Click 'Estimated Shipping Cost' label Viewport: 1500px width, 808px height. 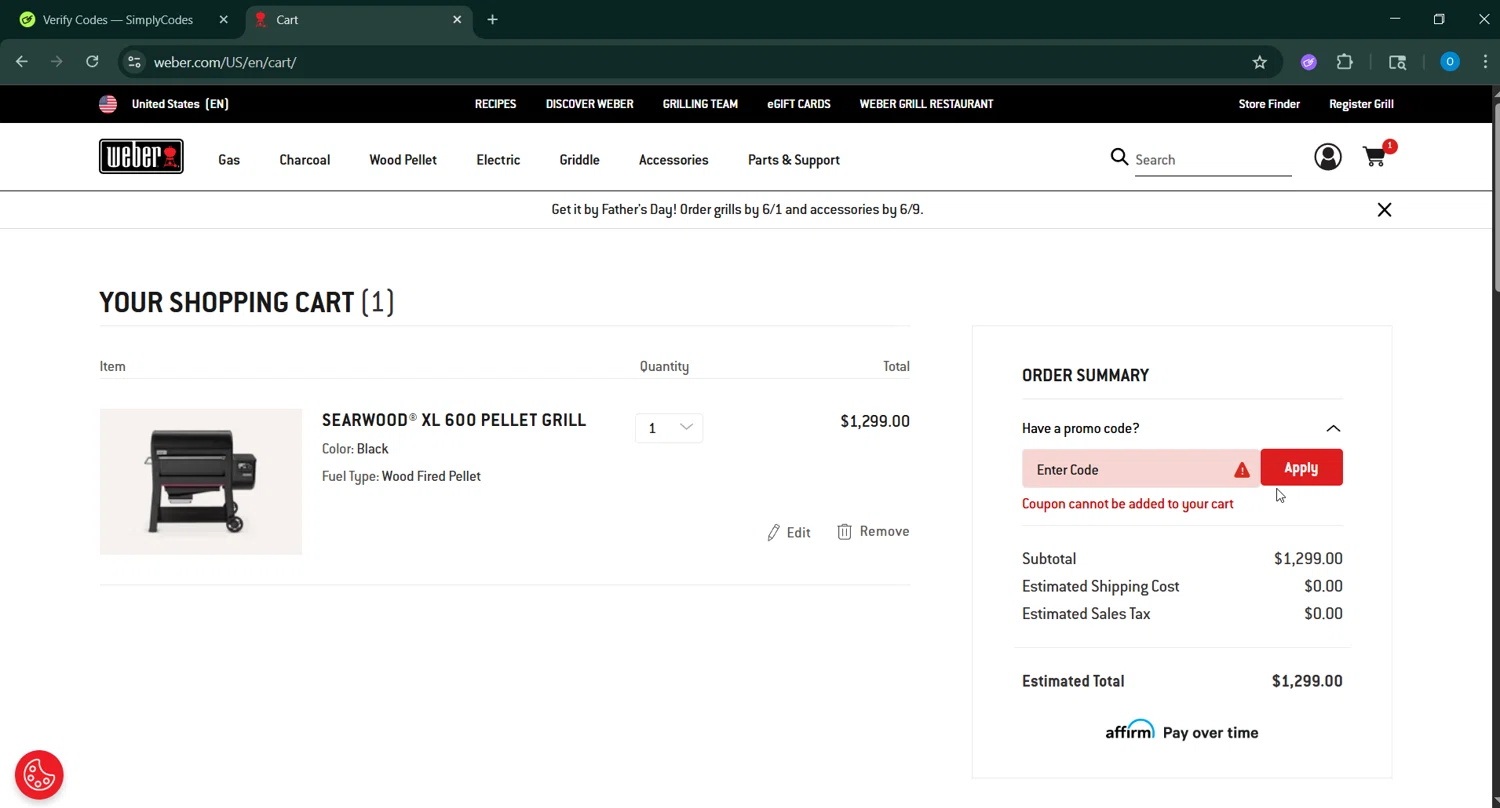tap(1101, 586)
